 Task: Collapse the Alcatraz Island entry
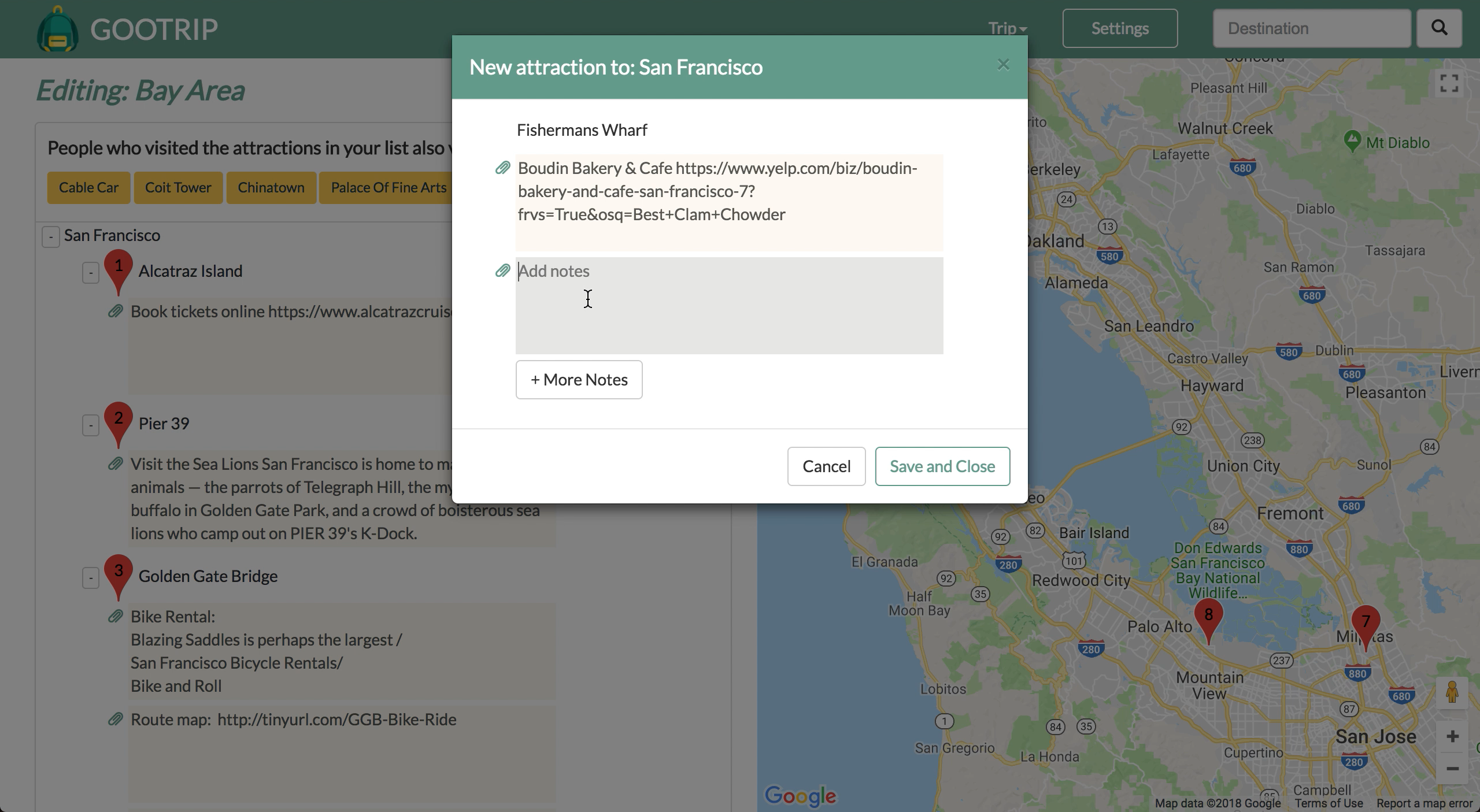coord(91,272)
